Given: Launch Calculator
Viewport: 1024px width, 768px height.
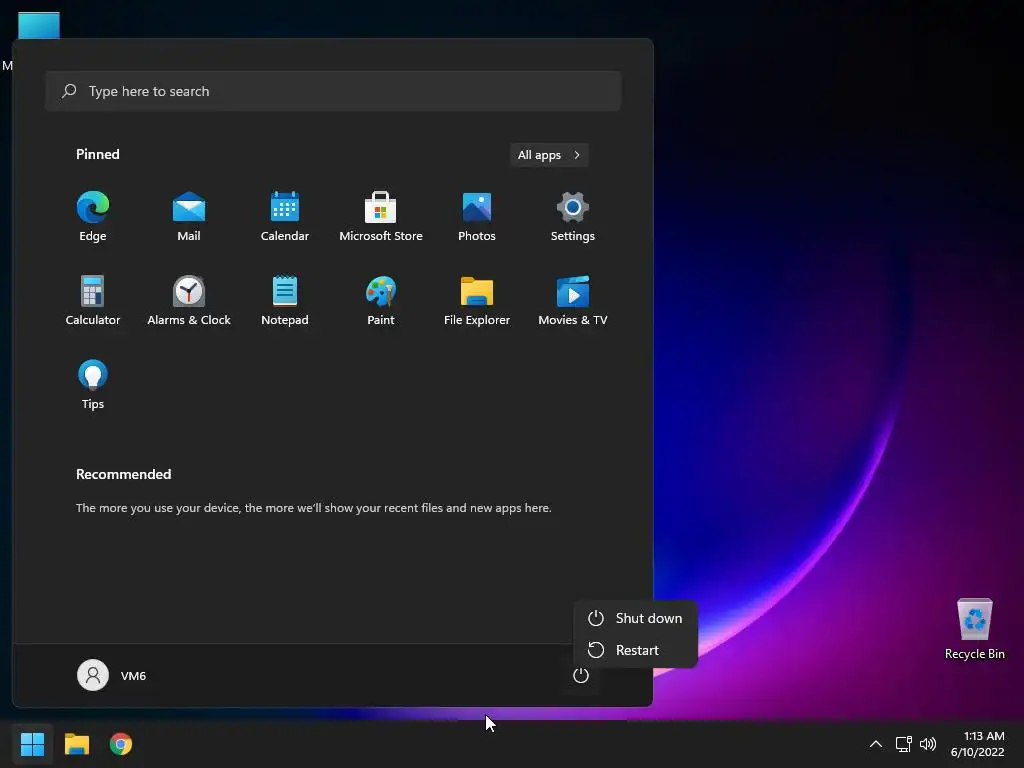Looking at the screenshot, I should pyautogui.click(x=93, y=300).
